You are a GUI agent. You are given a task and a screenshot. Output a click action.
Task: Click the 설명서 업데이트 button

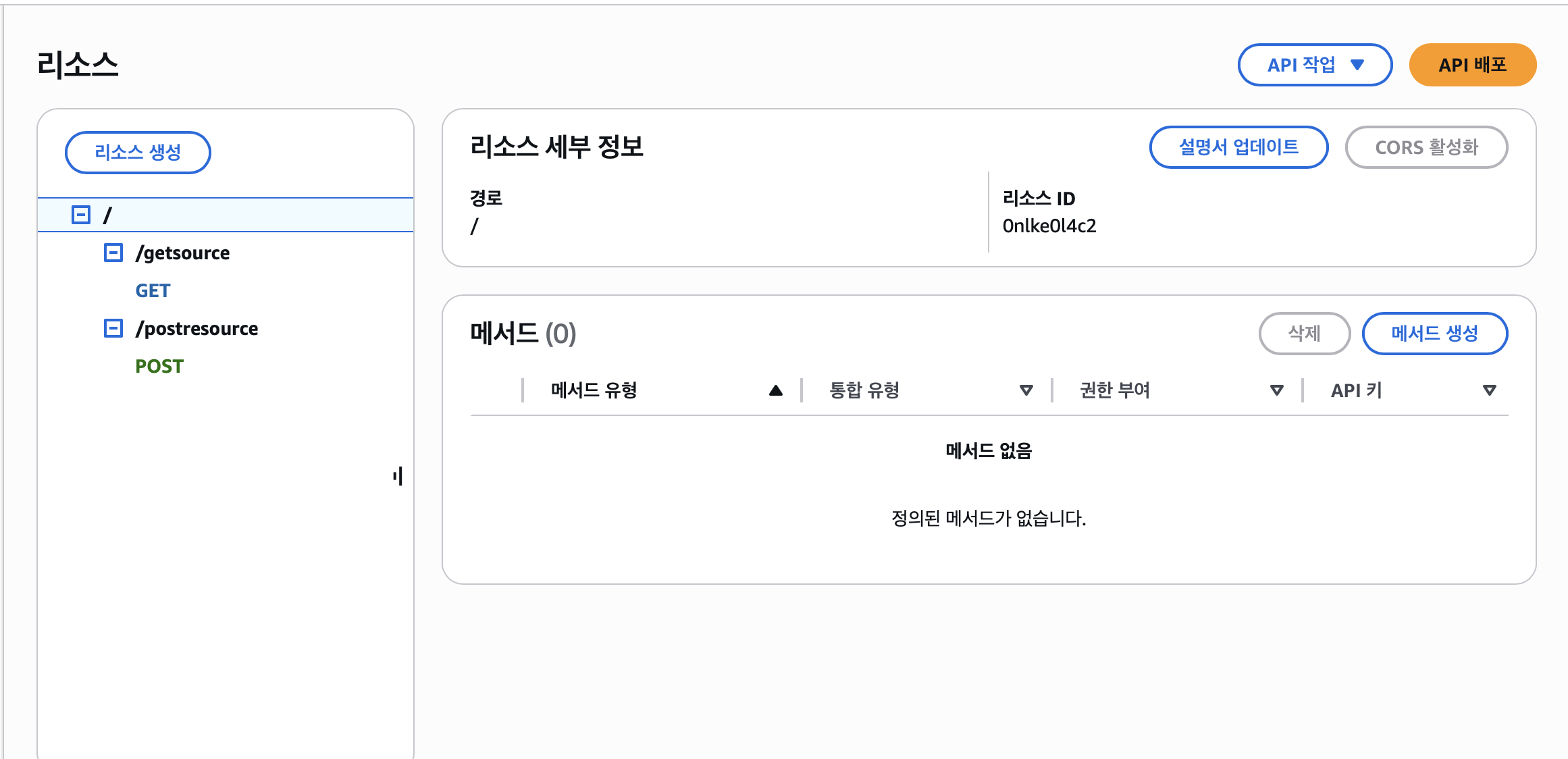tap(1238, 147)
